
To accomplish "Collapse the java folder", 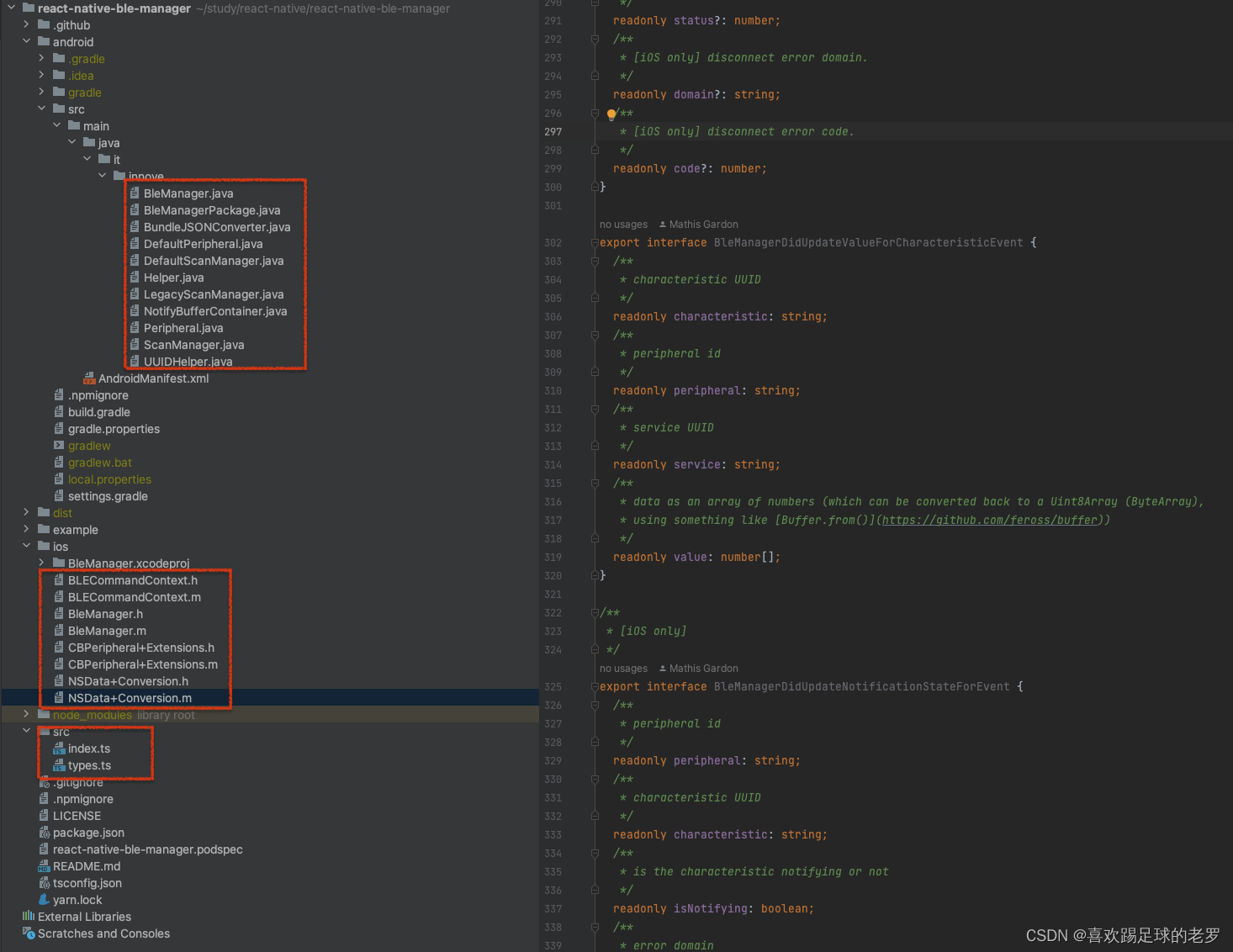I will pyautogui.click(x=71, y=143).
